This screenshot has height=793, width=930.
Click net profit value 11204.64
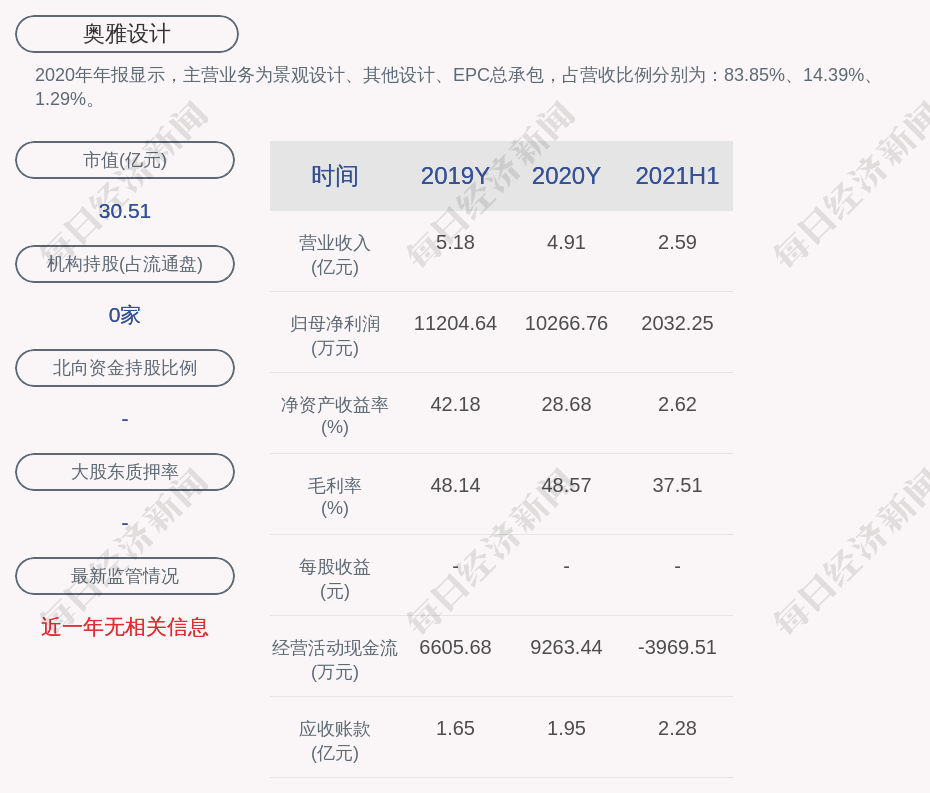point(455,323)
